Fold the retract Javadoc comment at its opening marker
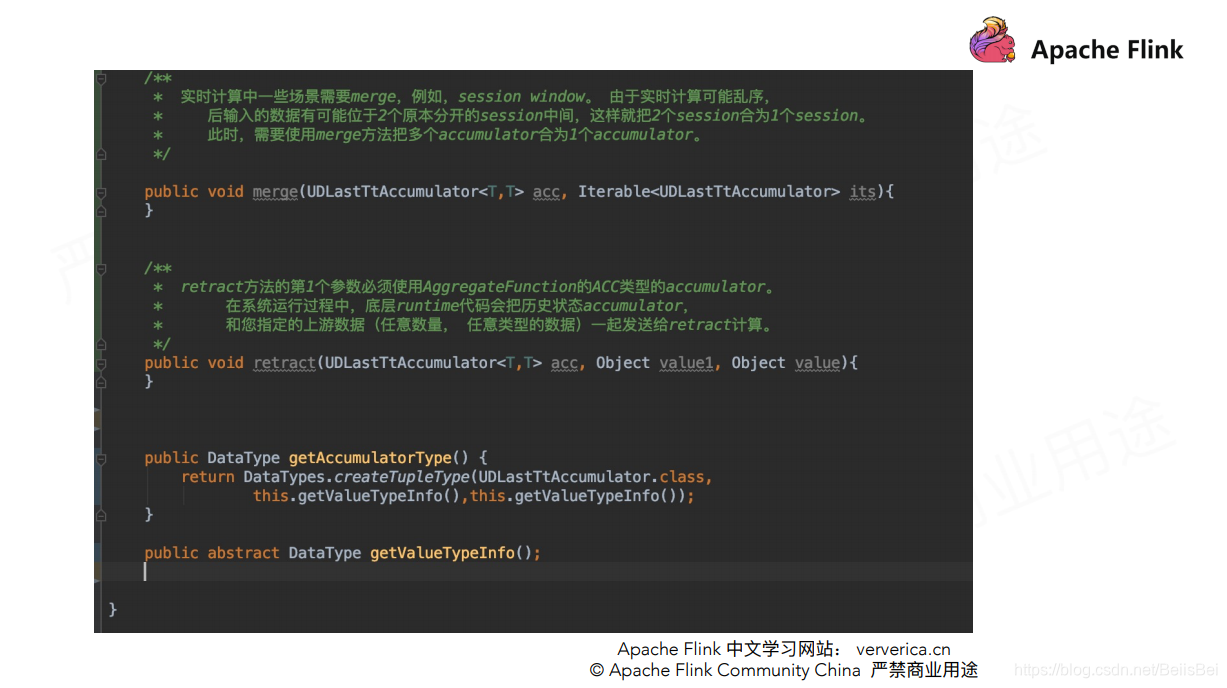The width and height of the screenshot is (1227, 688). (100, 268)
